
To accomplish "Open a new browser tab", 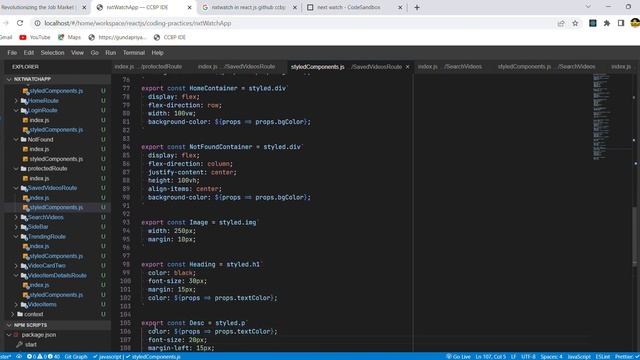I will click(417, 7).
